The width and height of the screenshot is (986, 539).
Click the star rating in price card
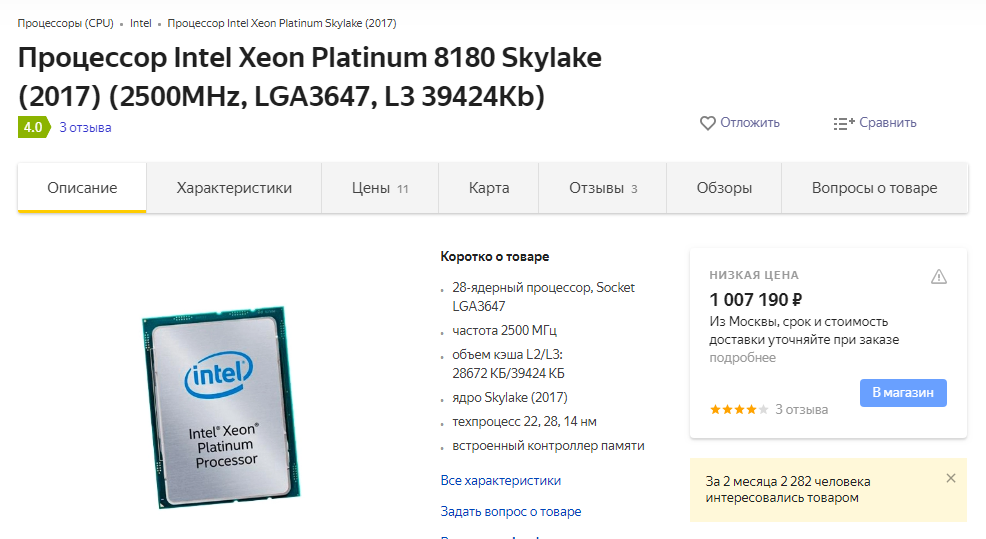739,409
